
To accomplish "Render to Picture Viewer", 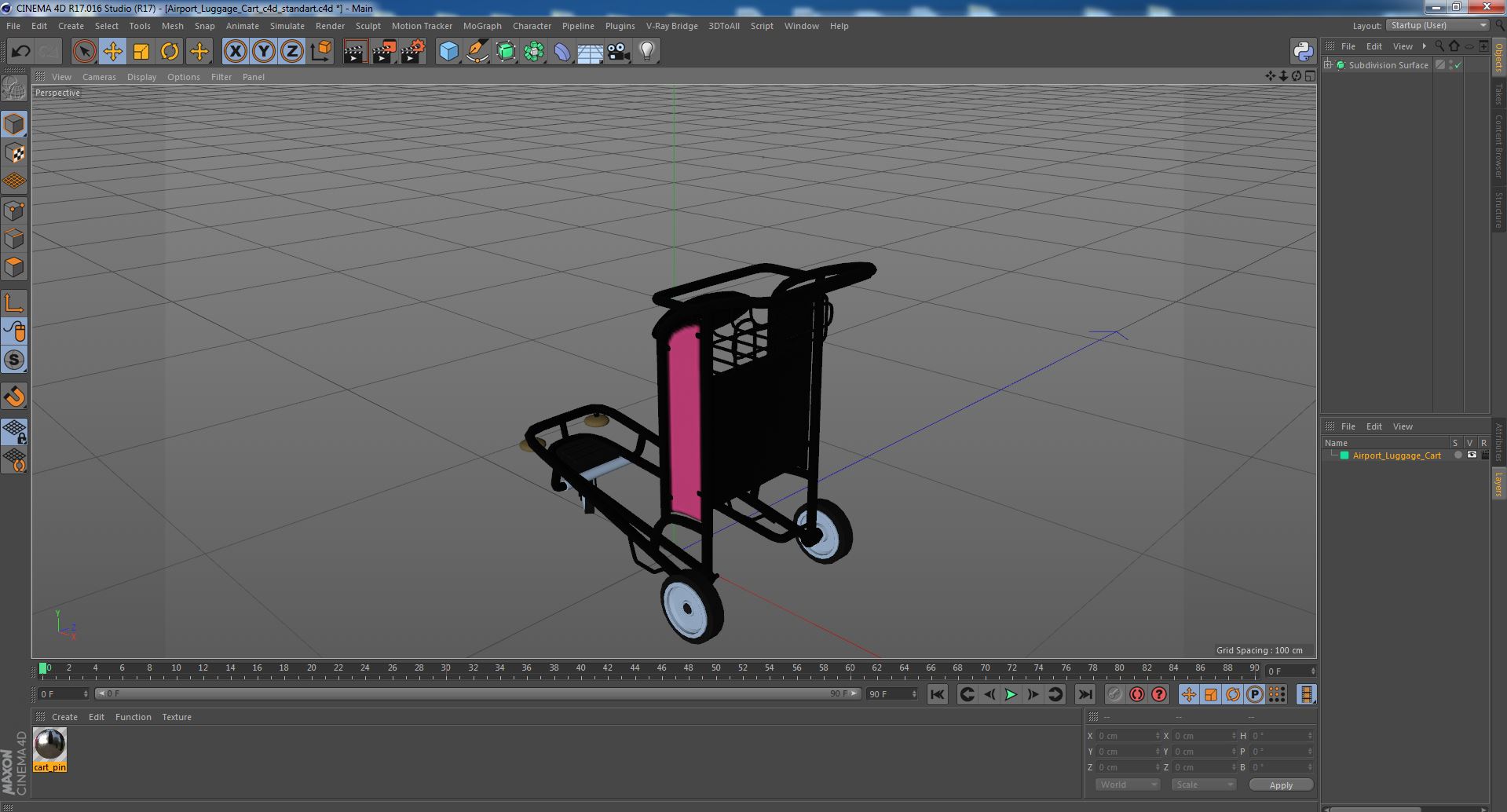I will point(384,52).
